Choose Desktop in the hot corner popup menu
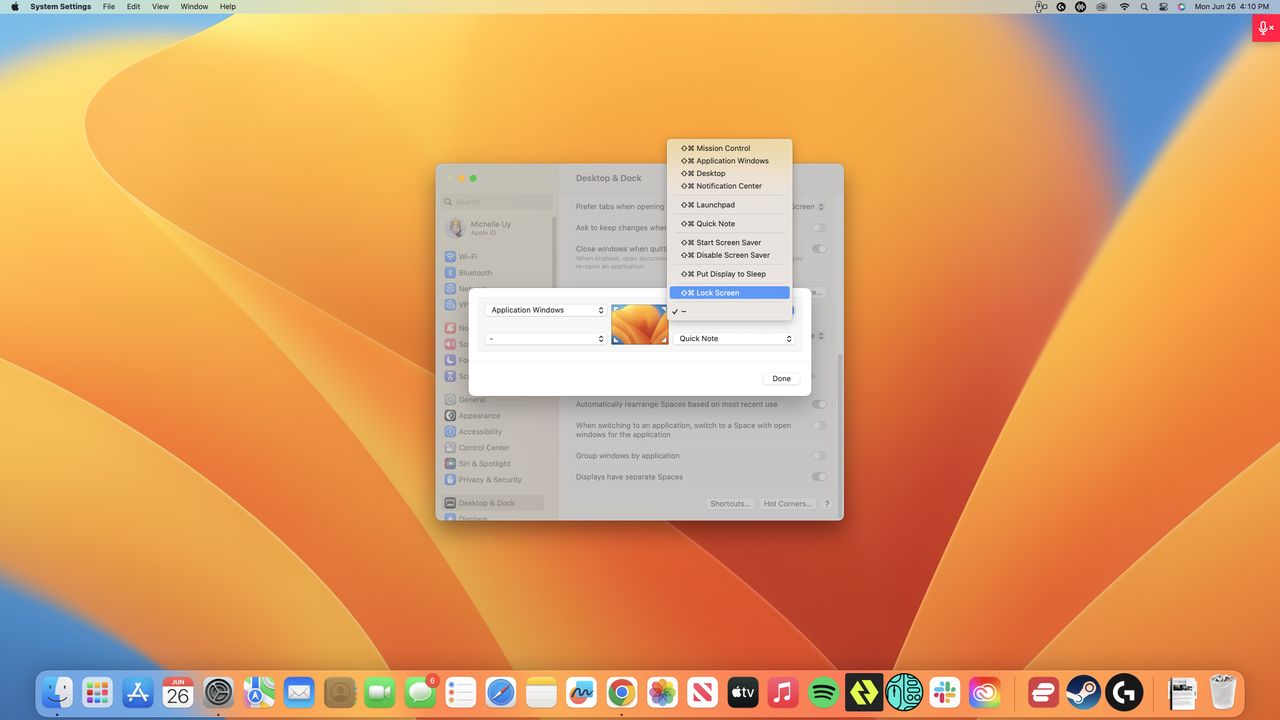This screenshot has width=1280, height=720. 730,173
